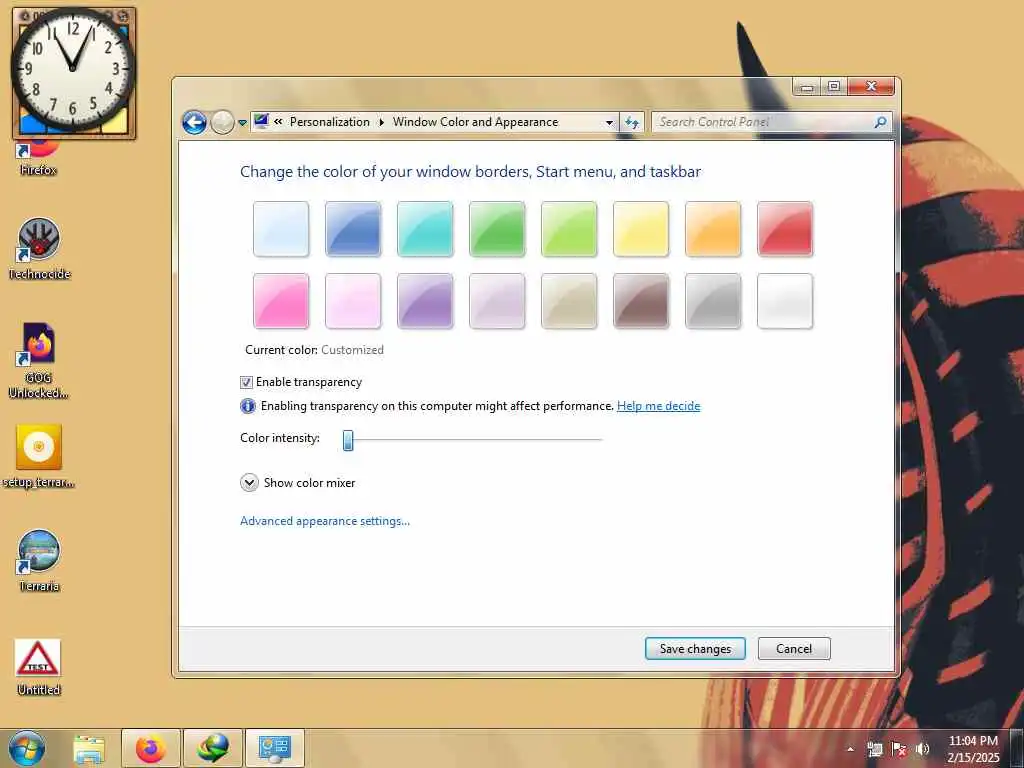Choose the gray Slate swatch
The image size is (1024, 768).
713,301
